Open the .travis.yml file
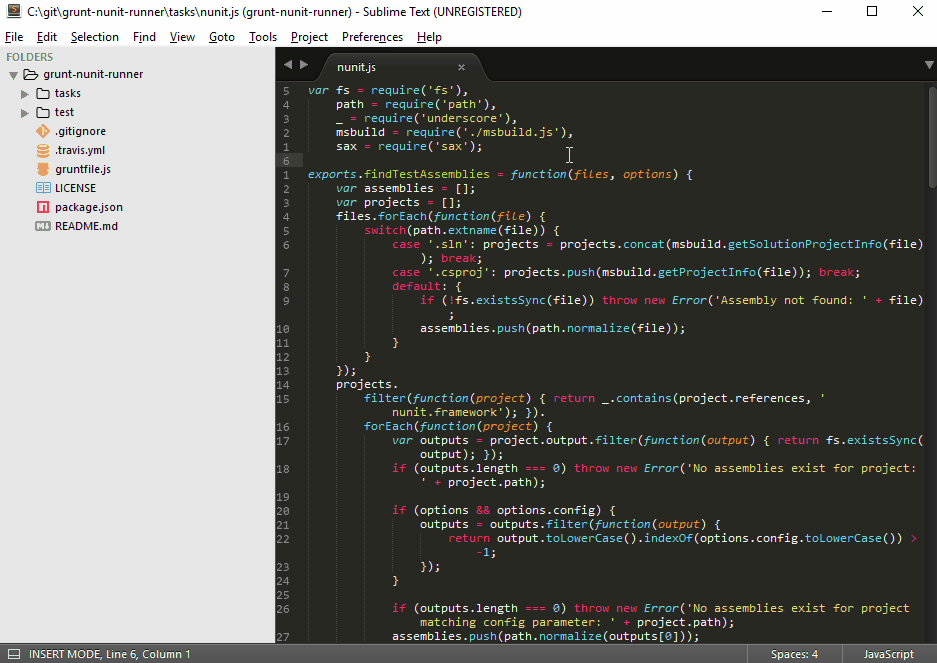Screen dimensions: 937x663 coord(80,150)
